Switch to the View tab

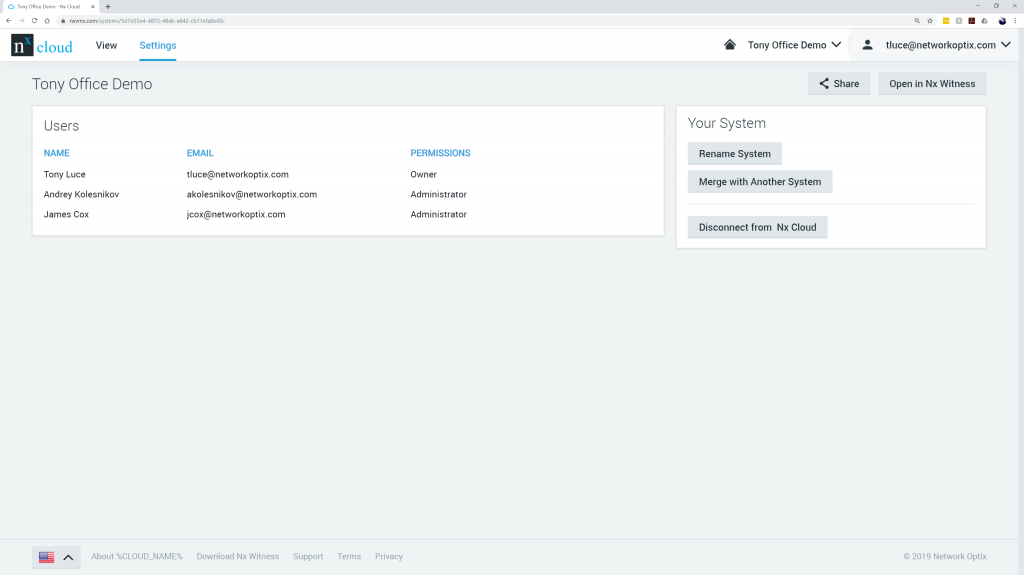point(106,45)
